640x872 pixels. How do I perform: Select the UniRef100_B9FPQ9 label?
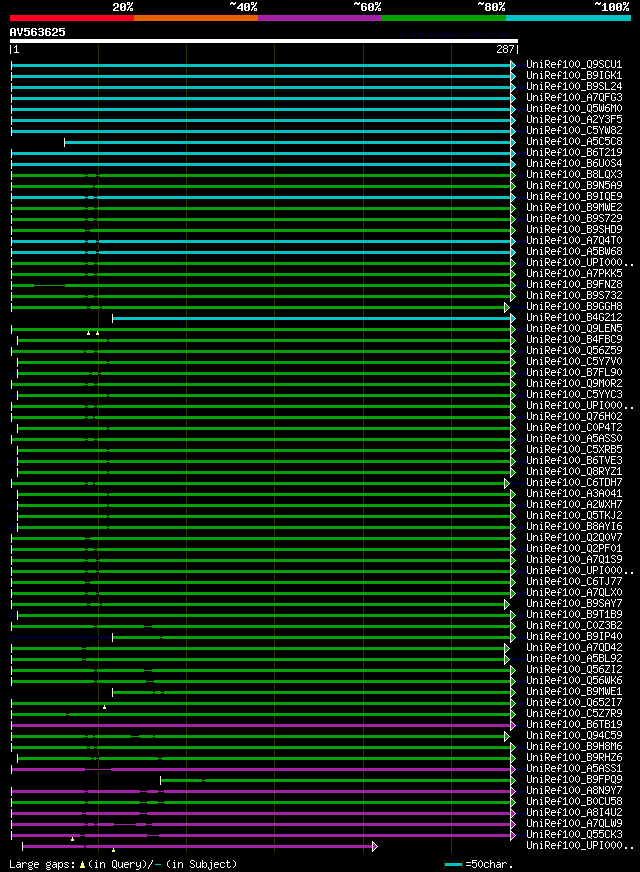pyautogui.click(x=574, y=780)
